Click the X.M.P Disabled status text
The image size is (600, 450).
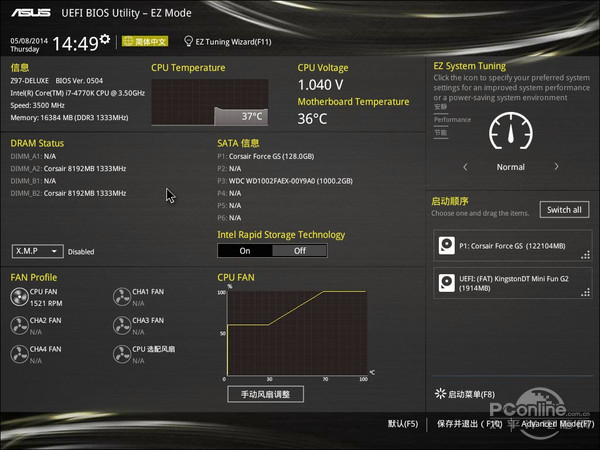tap(81, 252)
